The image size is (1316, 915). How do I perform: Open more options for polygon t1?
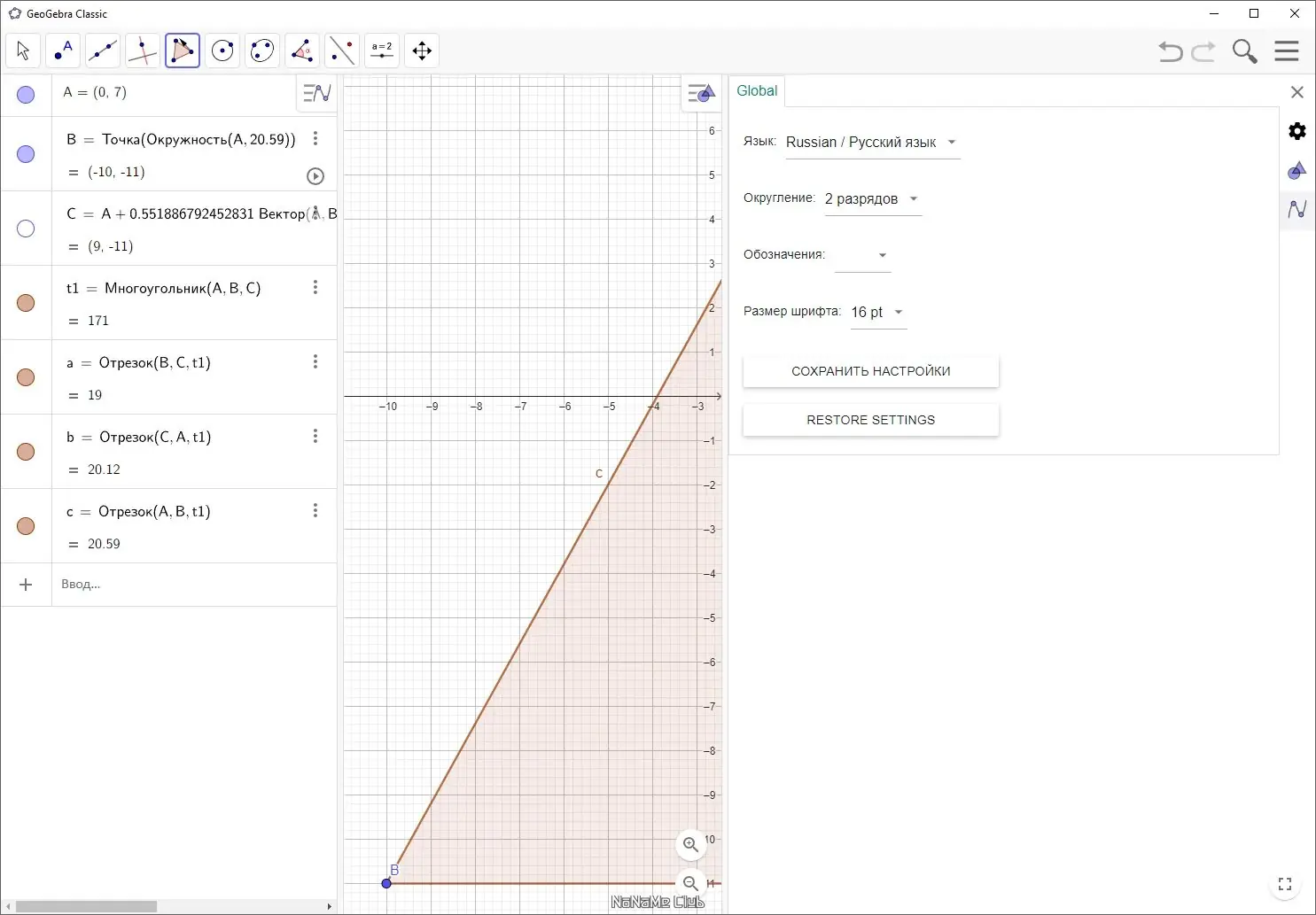pos(315,287)
